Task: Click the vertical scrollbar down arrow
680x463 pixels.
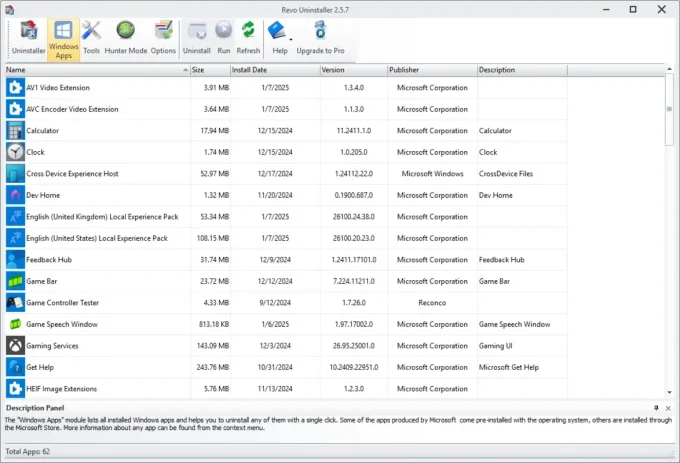Action: [x=669, y=393]
